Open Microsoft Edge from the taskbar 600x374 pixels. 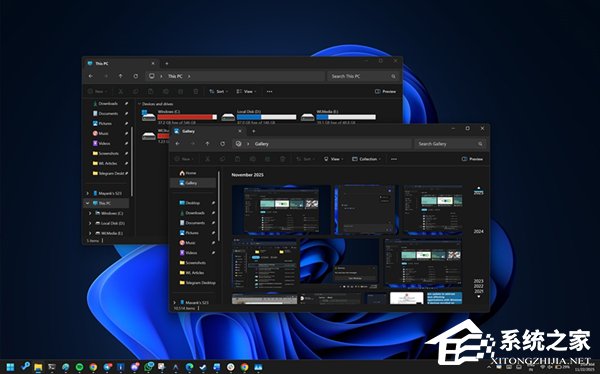tap(189, 367)
